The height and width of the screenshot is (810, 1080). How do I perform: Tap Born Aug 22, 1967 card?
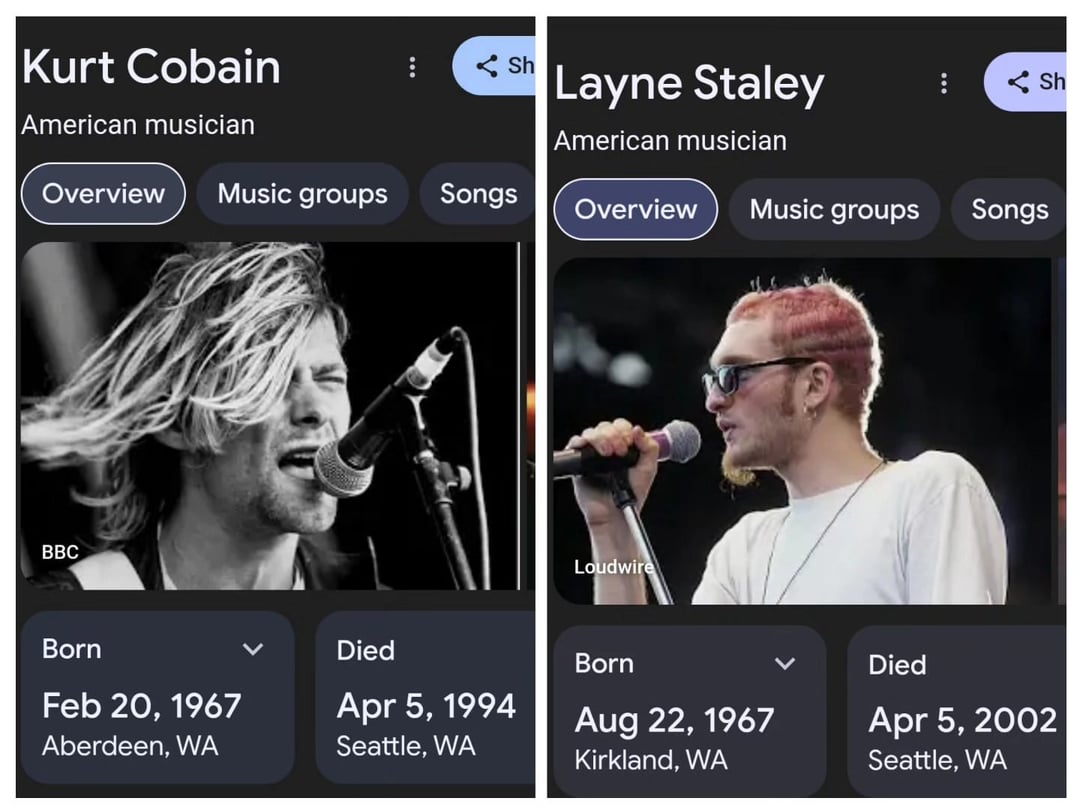[689, 711]
